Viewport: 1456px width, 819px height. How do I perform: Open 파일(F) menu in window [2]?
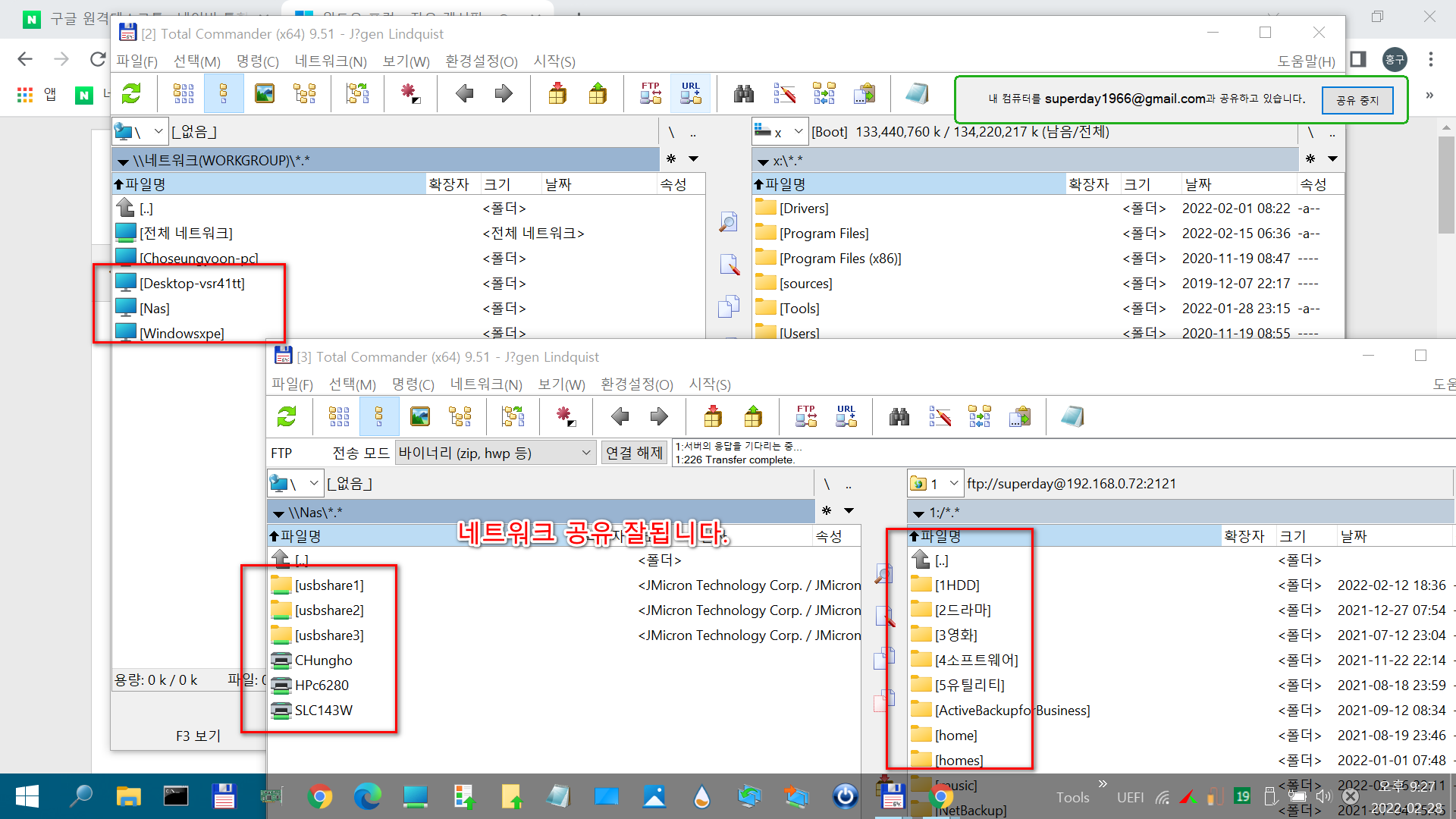pyautogui.click(x=136, y=61)
